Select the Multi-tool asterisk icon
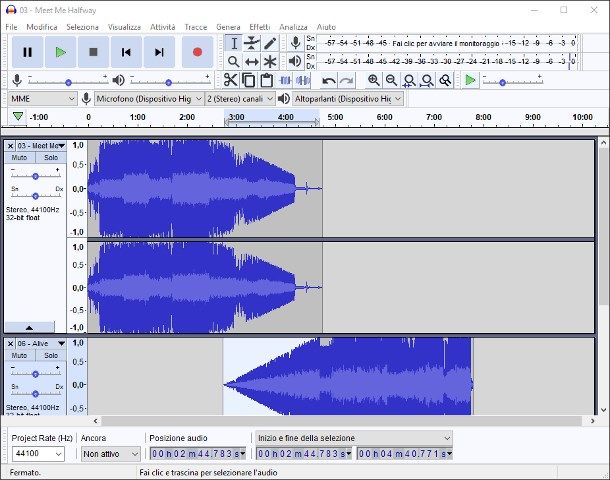Screen dimensions: 610x480 (270, 61)
